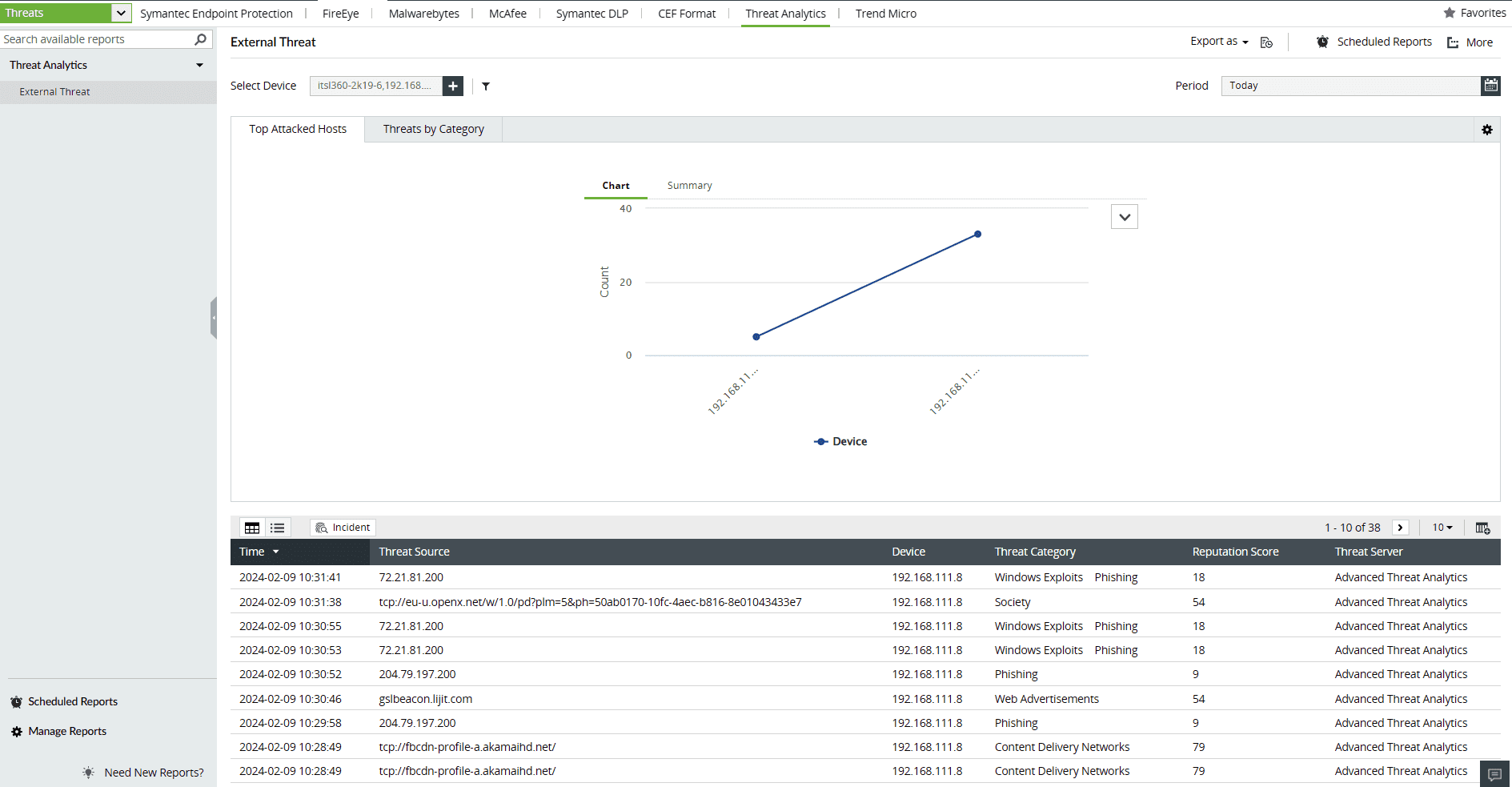This screenshot has width=1512, height=787.
Task: Open the Incident search tool
Action: (342, 527)
